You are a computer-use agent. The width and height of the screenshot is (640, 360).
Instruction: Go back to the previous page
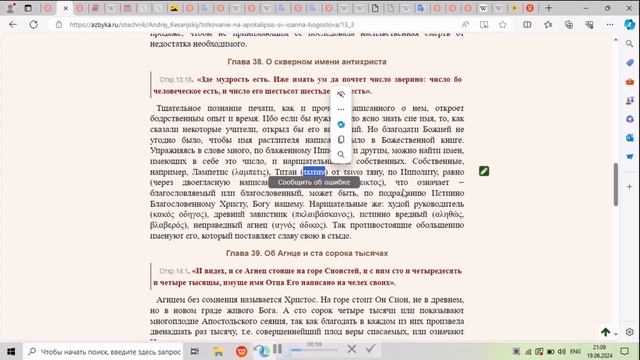13,24
